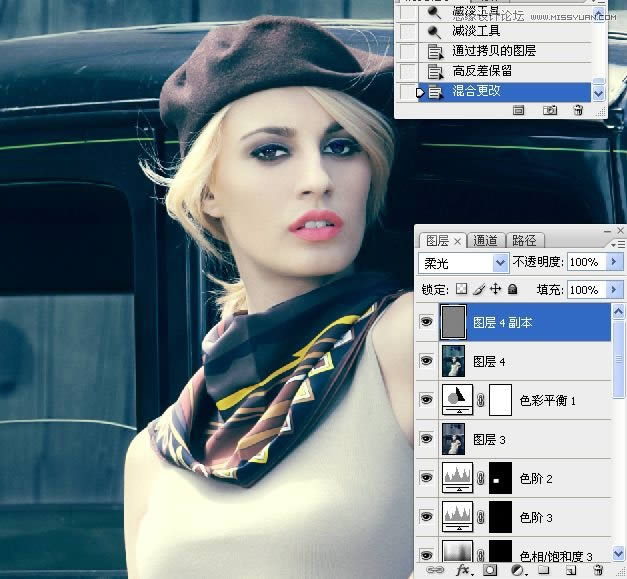
Task: Create new adjustment layer from bottom icon
Action: 517,570
